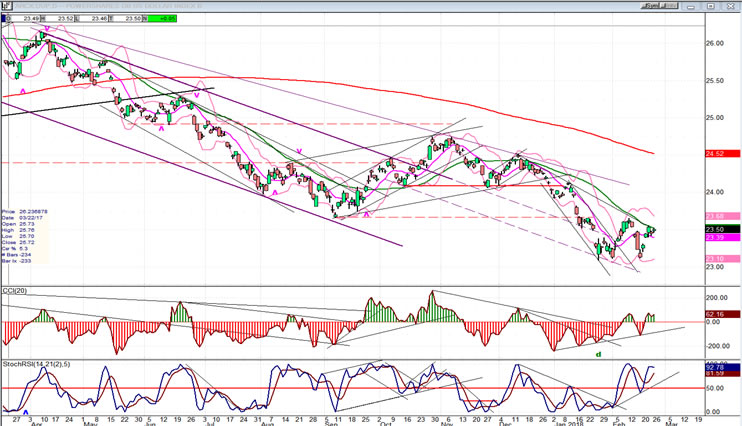Click the blue arrow marker in StochRSI pane
Image resolution: width=742 pixels, height=426 pixels.
(26, 410)
